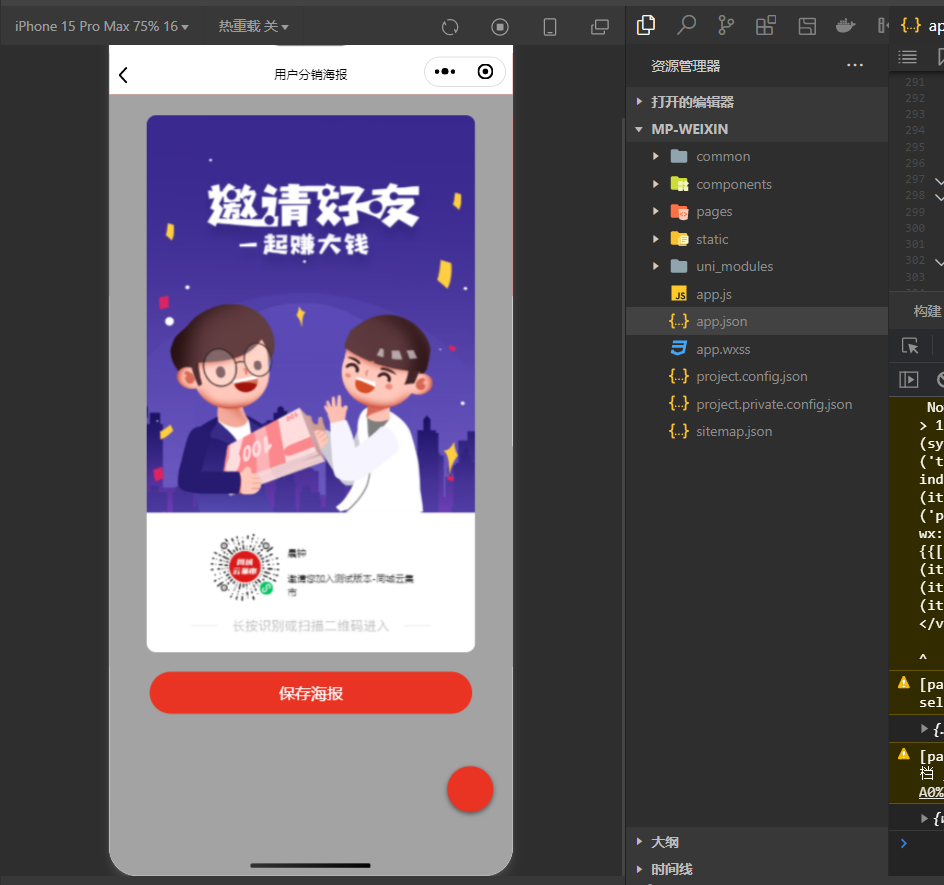Viewport: 944px width, 885px height.
Task: Click the 长按识别或扫描二维码进入 text
Action: pos(311,626)
